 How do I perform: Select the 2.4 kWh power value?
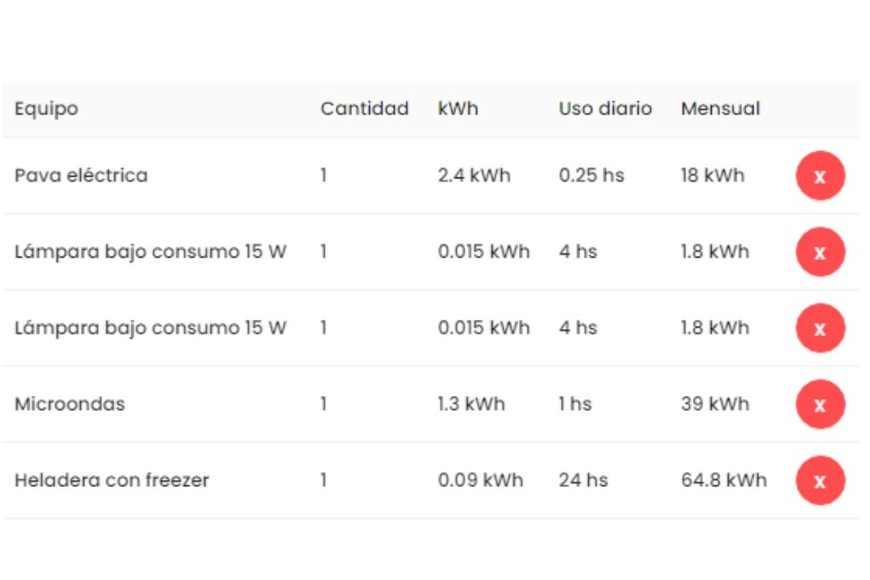(x=474, y=176)
